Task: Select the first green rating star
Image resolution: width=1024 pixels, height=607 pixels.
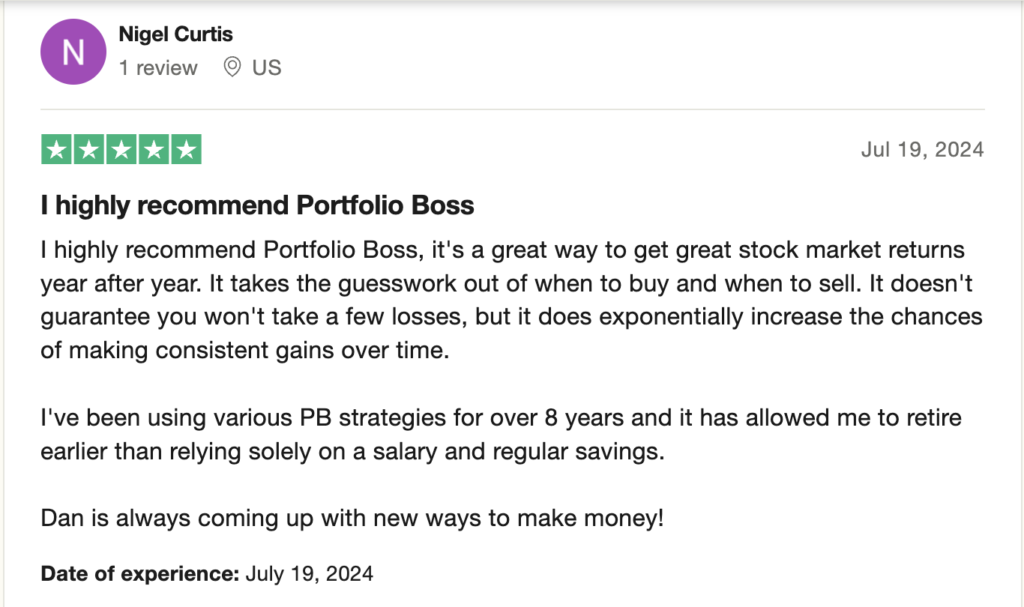Action: pos(56,150)
